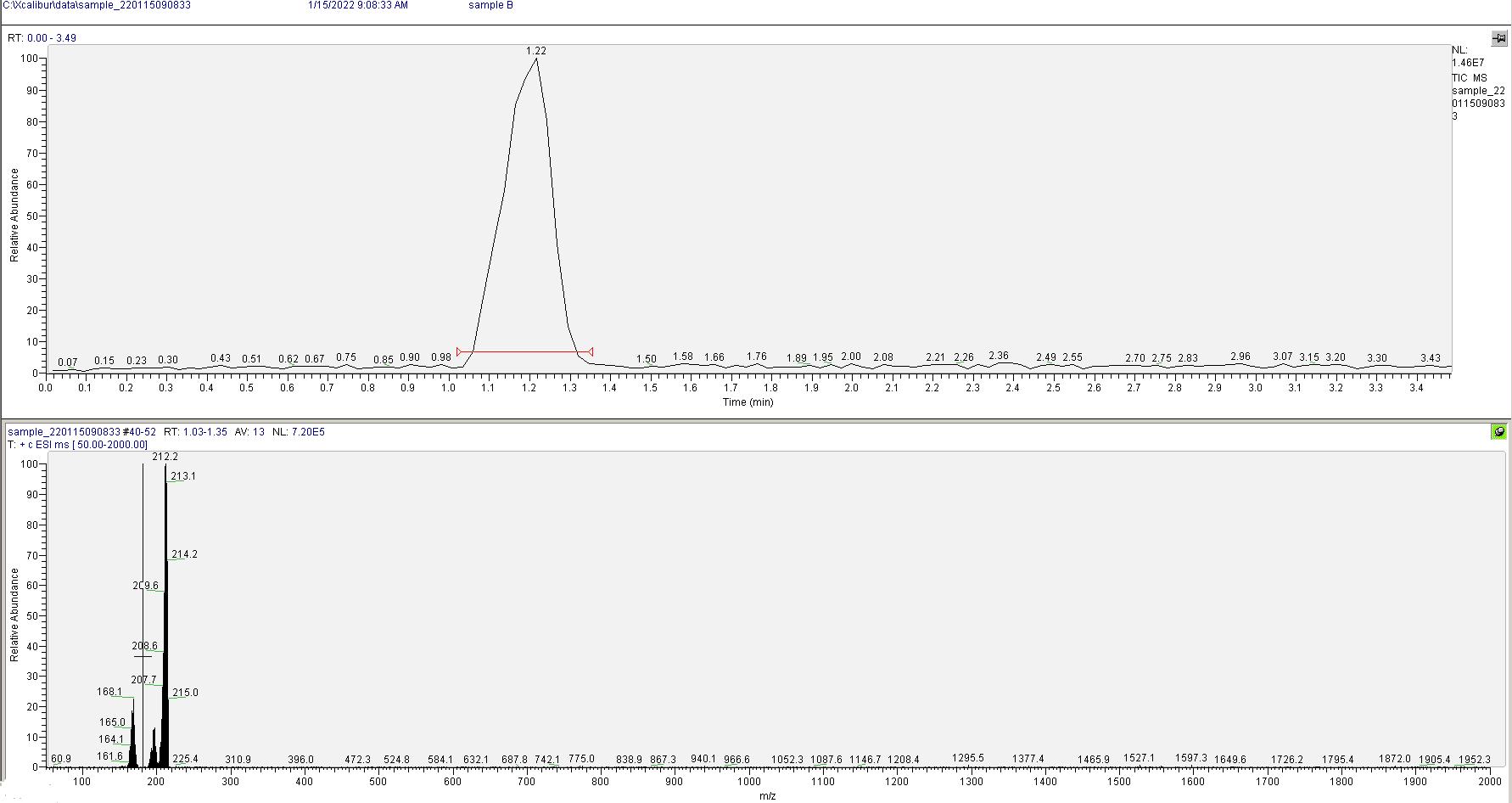
Task: Click left end of red retention range marker
Action: coord(459,351)
